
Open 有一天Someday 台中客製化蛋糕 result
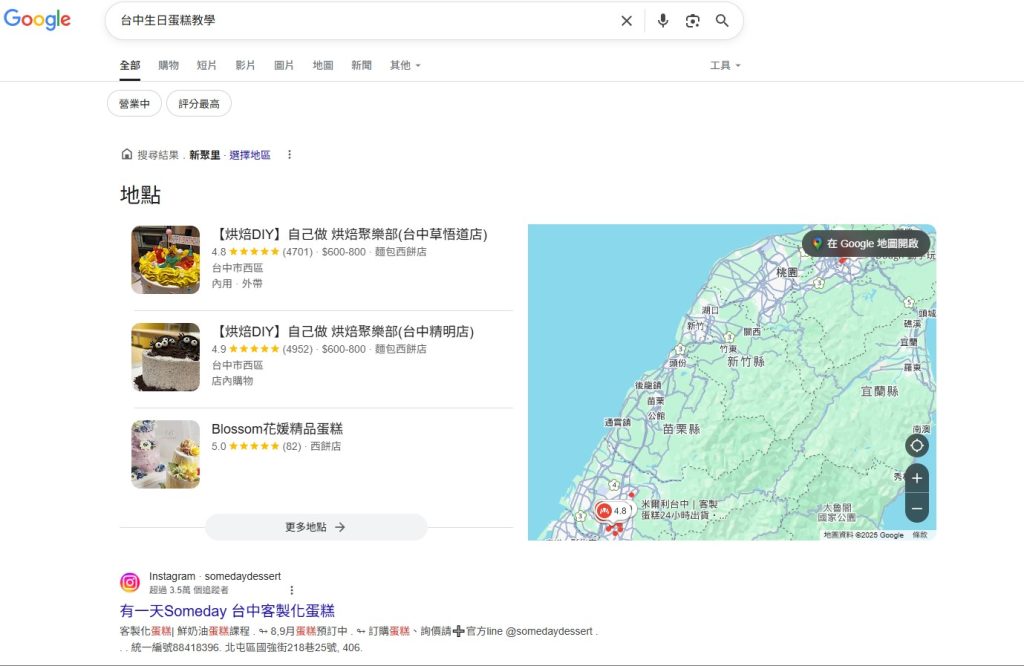[x=227, y=611]
